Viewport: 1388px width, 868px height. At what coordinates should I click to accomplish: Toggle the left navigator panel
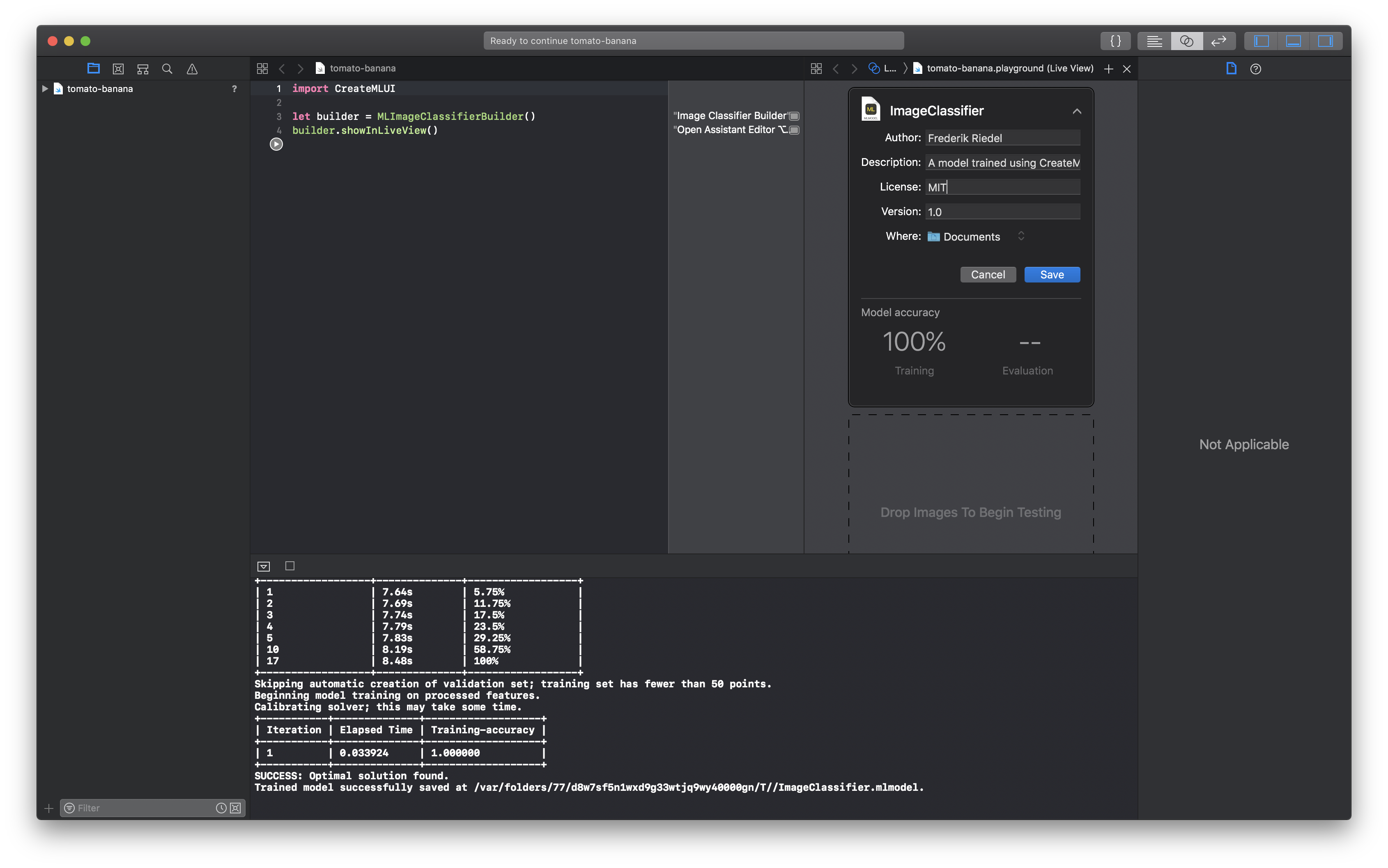1261,41
